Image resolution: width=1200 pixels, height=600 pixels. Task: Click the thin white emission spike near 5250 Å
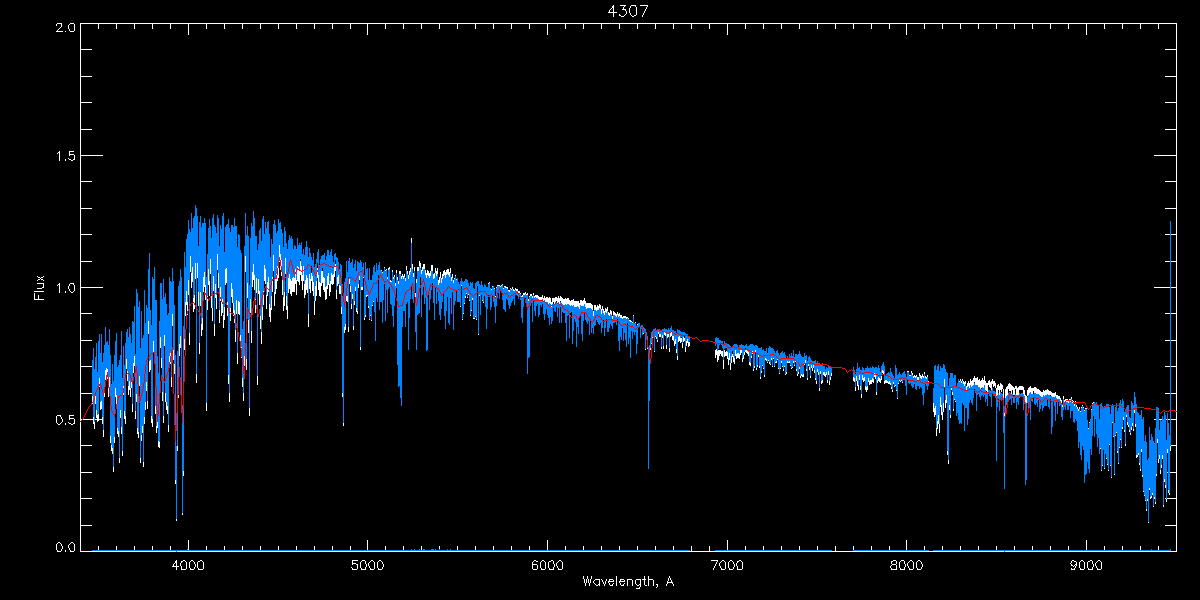(x=411, y=243)
